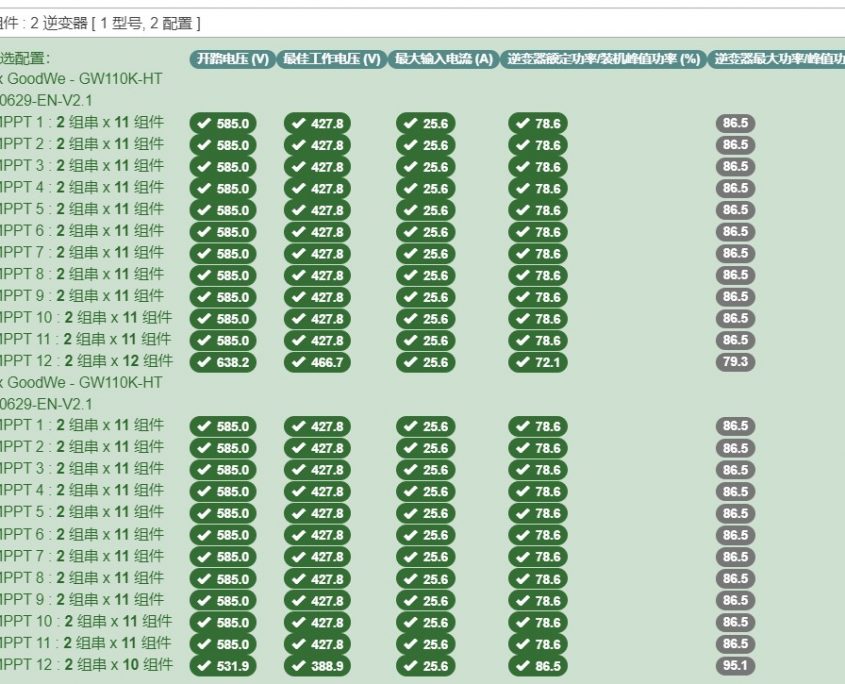Click 585.0 badge in first inverter's MPPT 9 row
The image size is (845, 684).
pos(223,297)
